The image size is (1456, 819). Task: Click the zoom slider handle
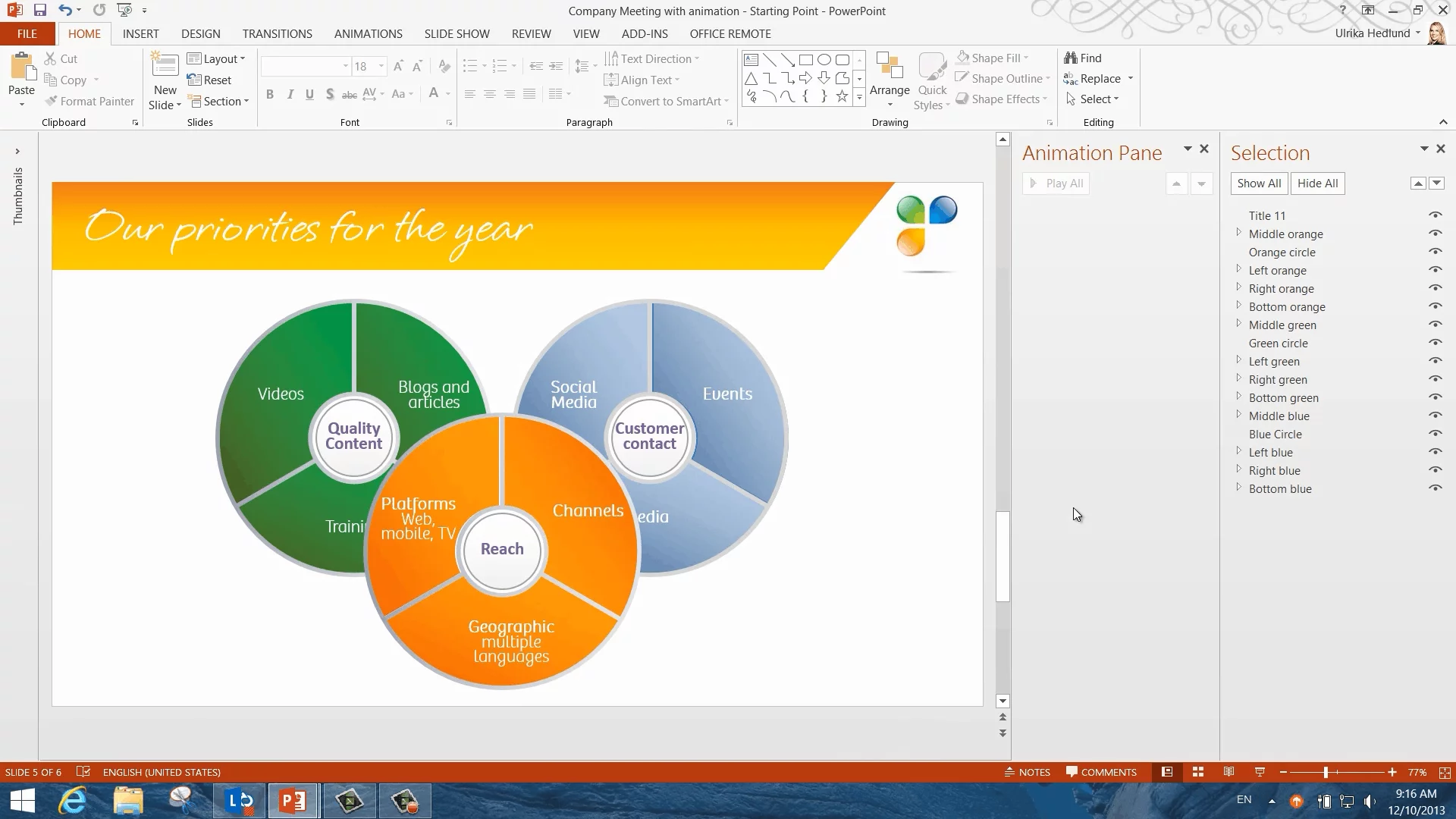click(1326, 772)
